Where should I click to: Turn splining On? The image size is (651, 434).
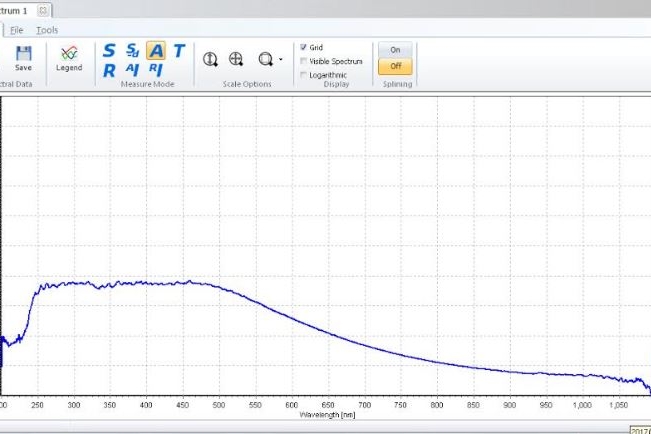tap(395, 50)
